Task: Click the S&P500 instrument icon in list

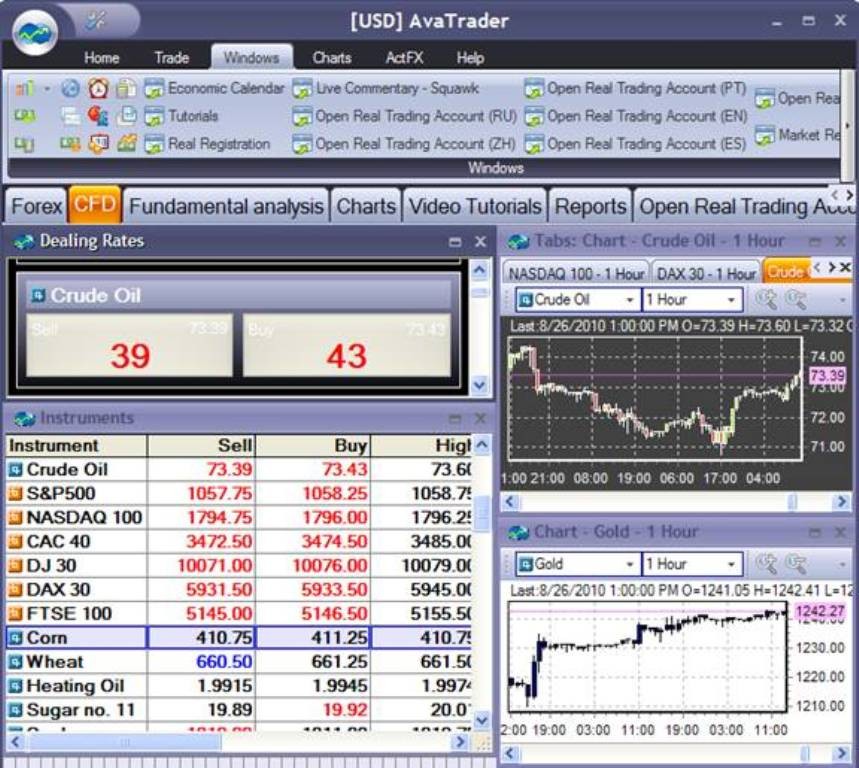Action: pos(15,494)
